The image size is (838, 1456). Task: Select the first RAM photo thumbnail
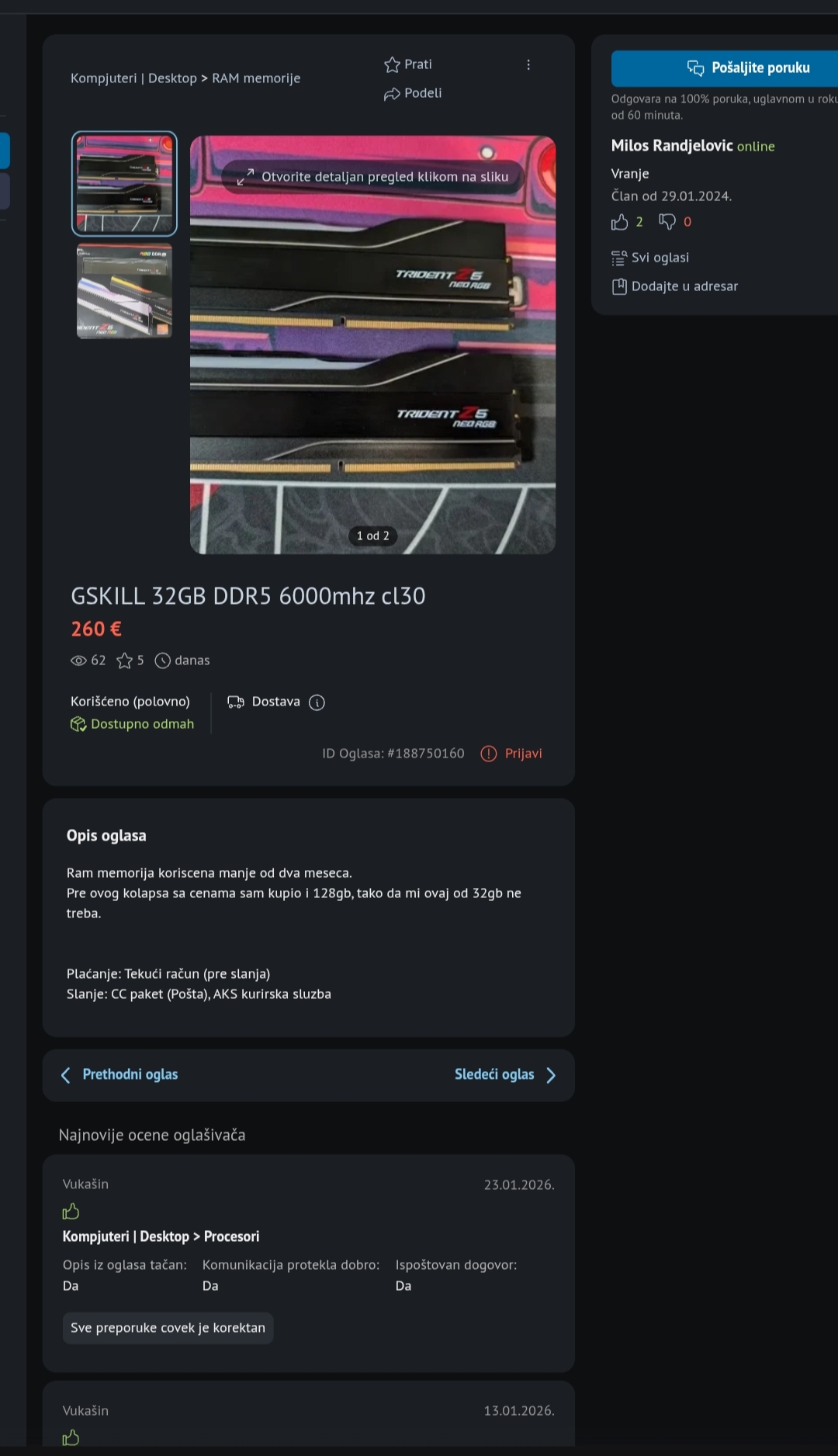tap(124, 183)
